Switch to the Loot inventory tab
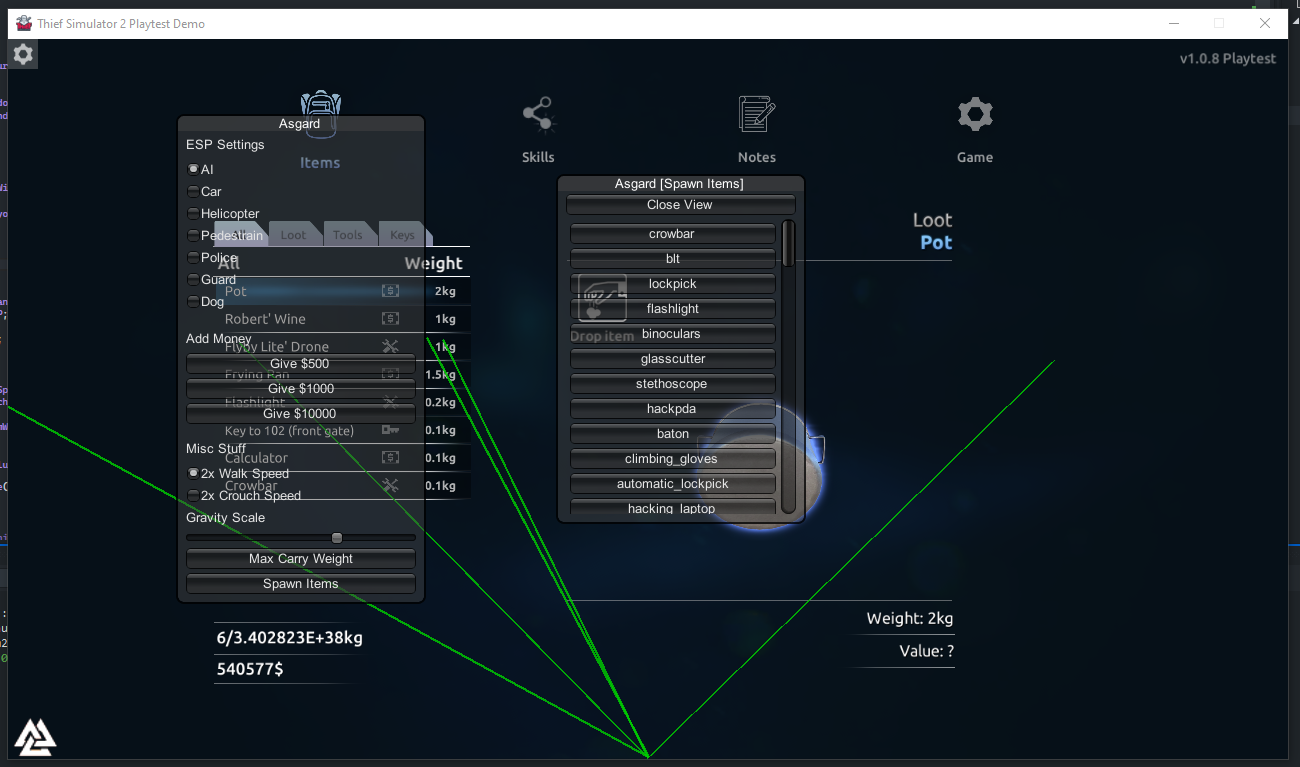The height and width of the screenshot is (767, 1300). [294, 235]
